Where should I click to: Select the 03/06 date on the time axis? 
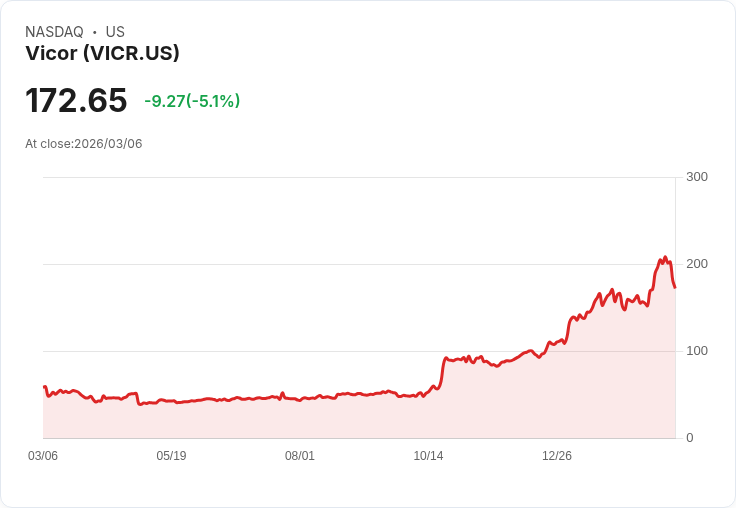(43, 456)
